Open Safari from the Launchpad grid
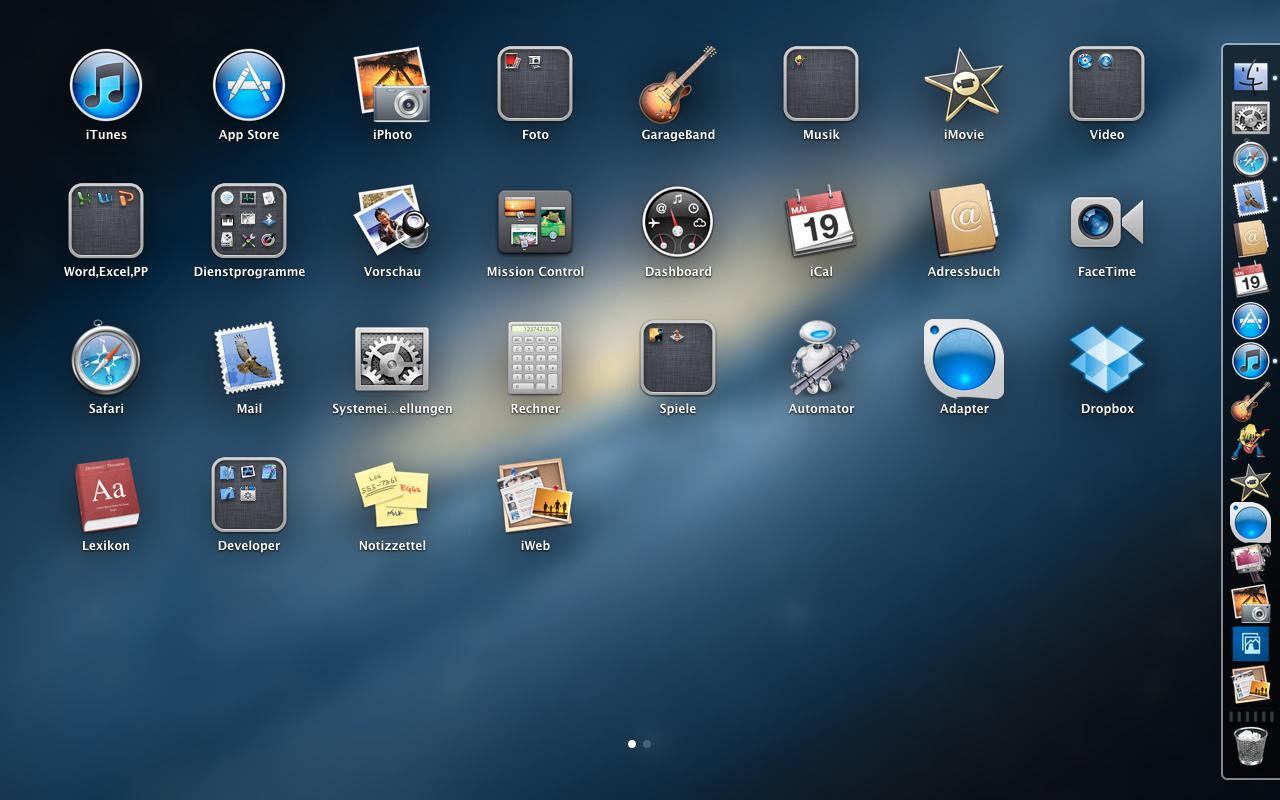 (106, 358)
